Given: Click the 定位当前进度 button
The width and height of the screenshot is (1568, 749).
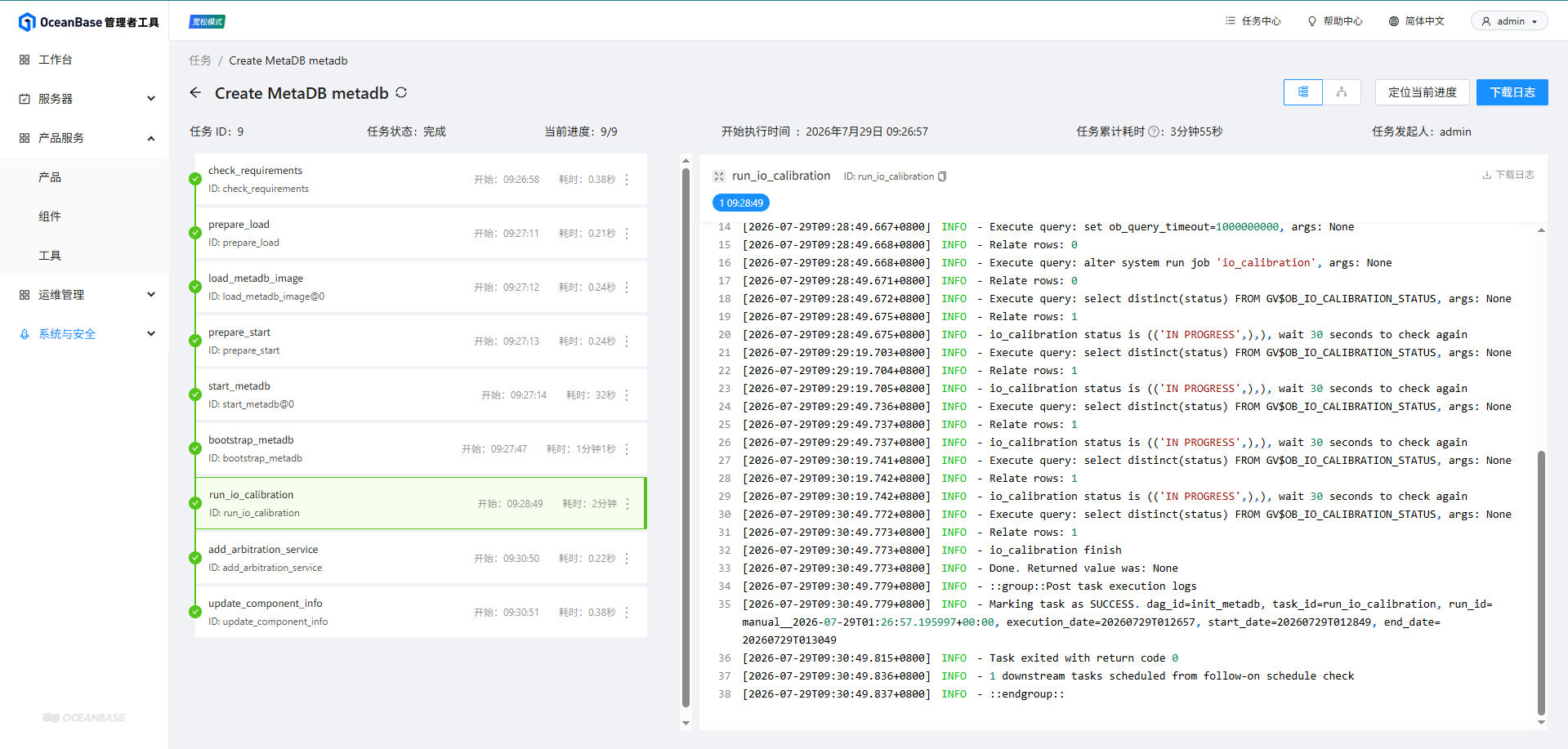Looking at the screenshot, I should coord(1422,92).
